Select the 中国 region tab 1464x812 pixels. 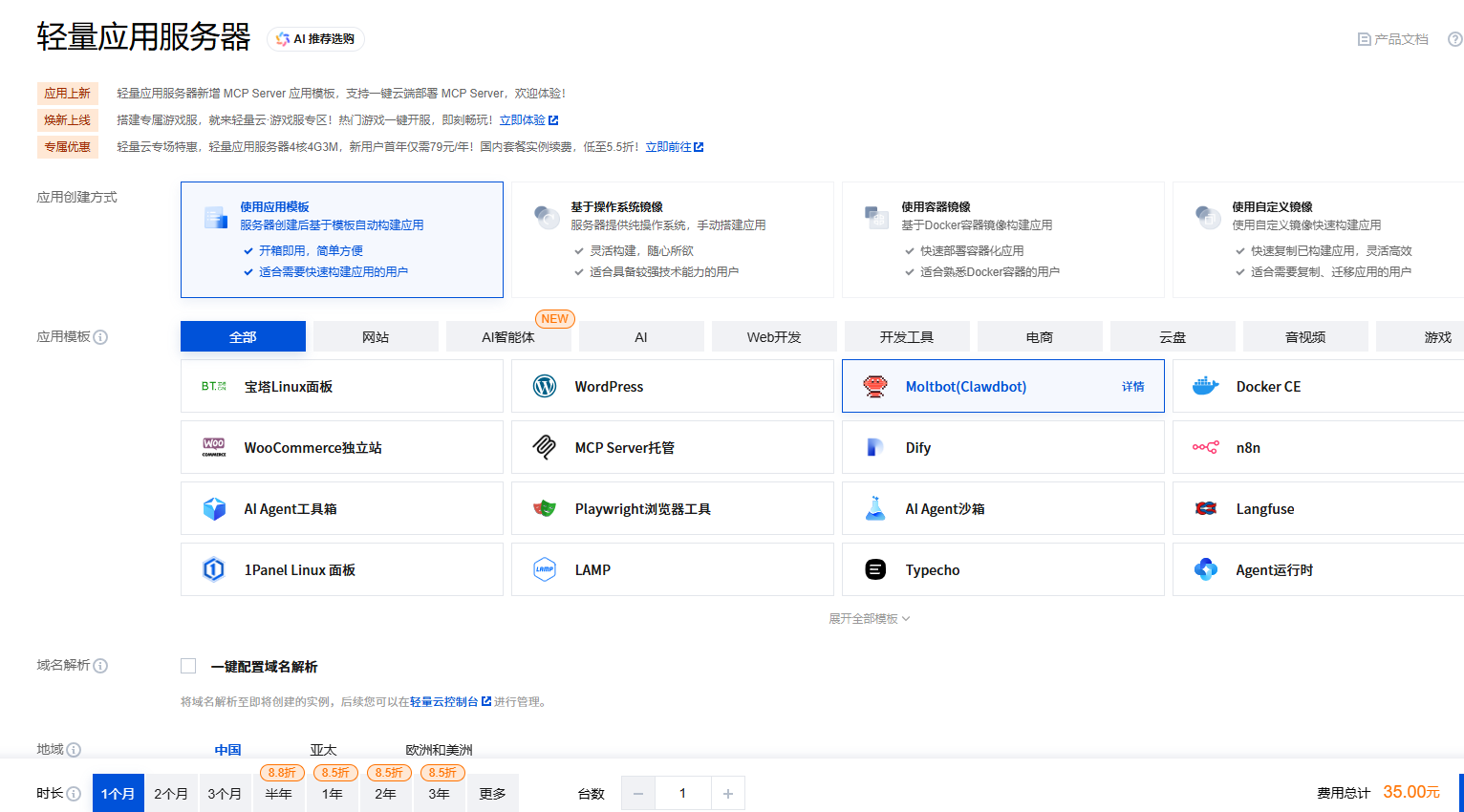click(x=227, y=750)
